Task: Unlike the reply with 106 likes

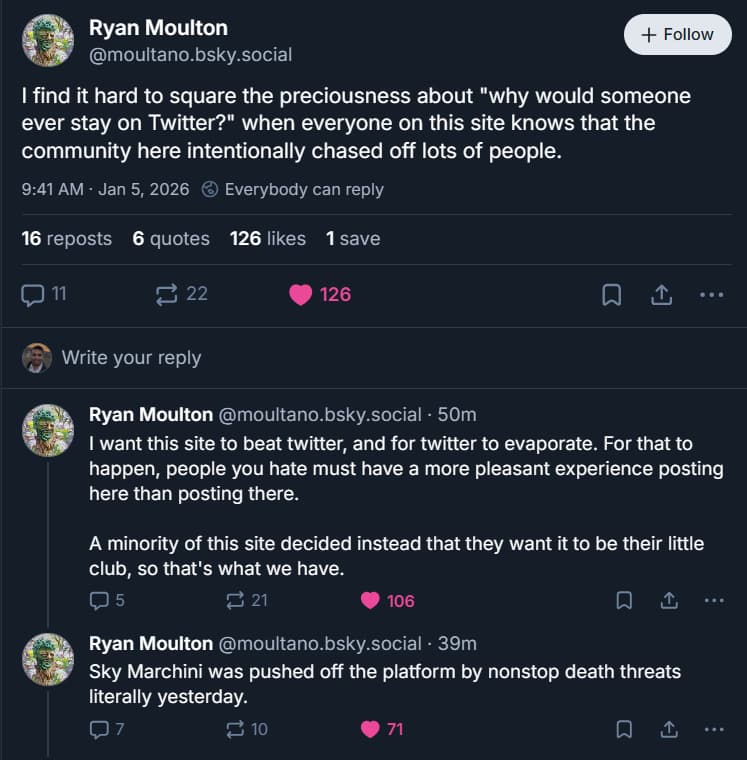Action: [371, 601]
